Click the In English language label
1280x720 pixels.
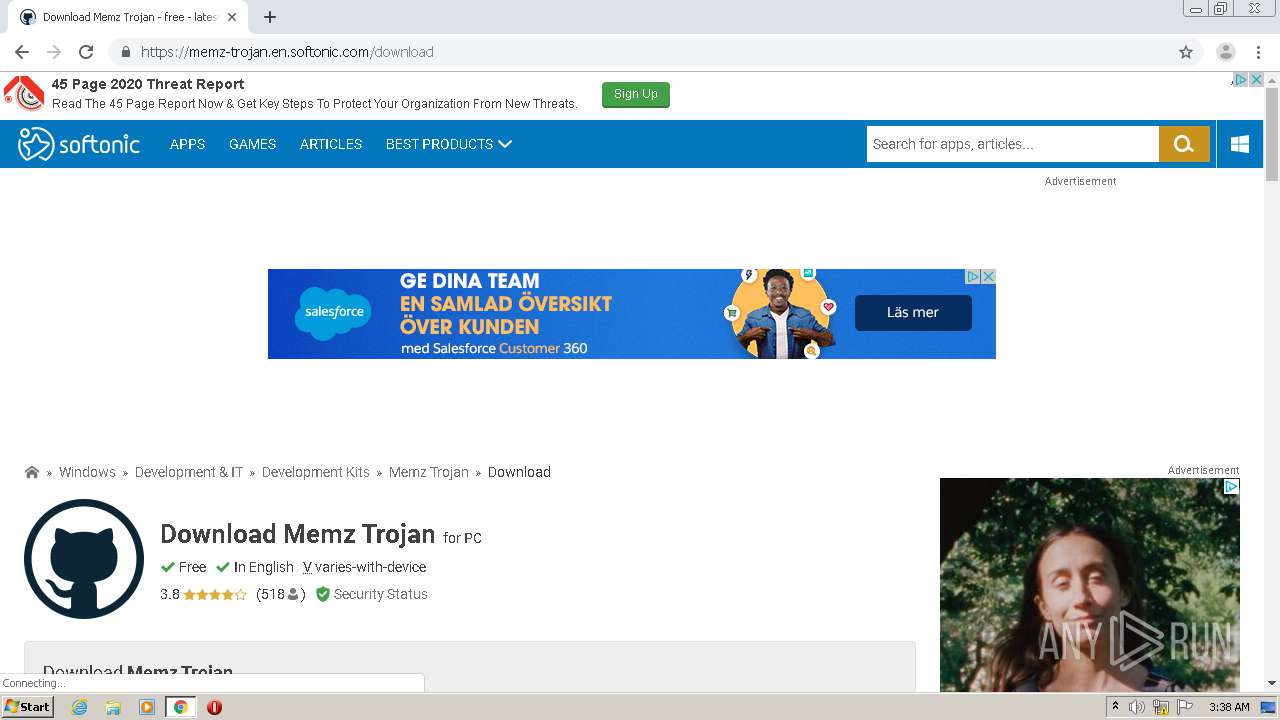(264, 567)
